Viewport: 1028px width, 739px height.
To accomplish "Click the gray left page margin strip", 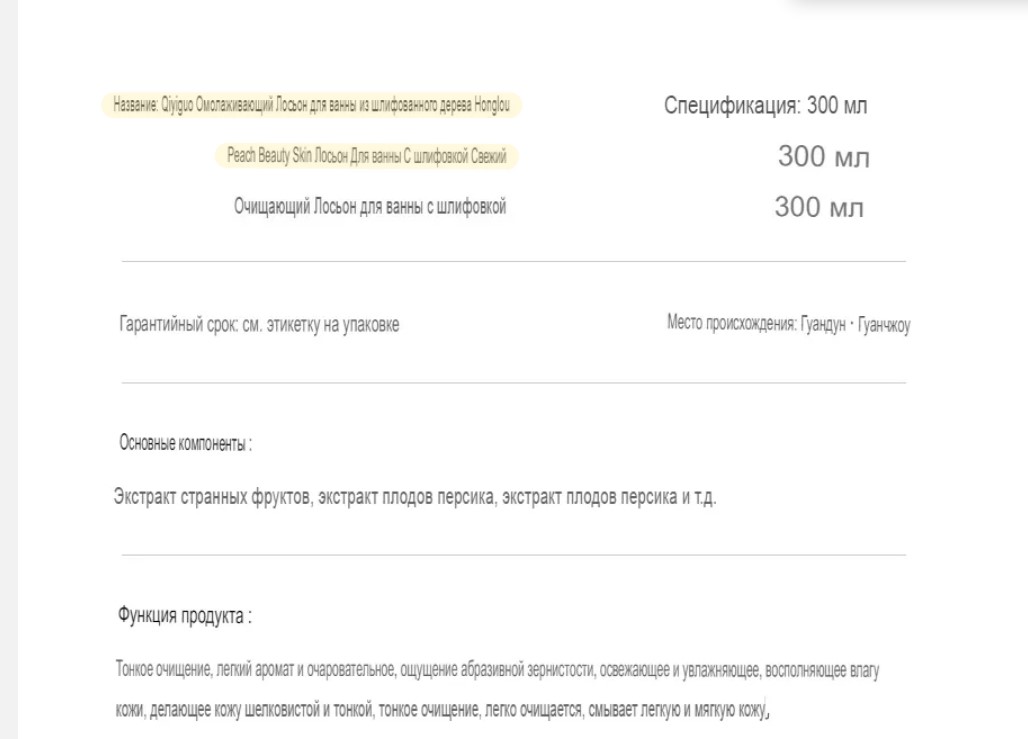I will 9,369.
